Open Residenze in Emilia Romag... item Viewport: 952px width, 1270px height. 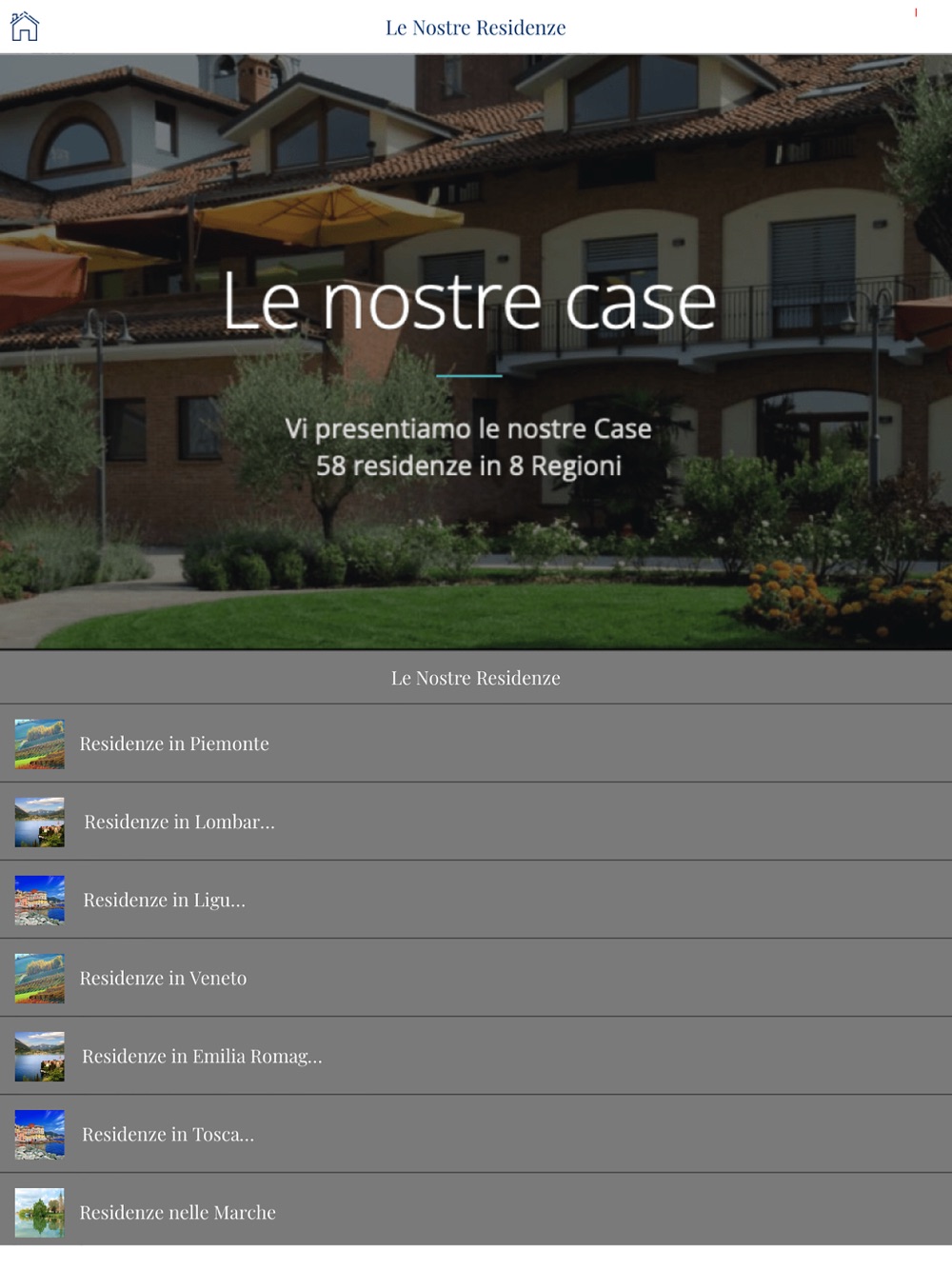[x=476, y=1056]
